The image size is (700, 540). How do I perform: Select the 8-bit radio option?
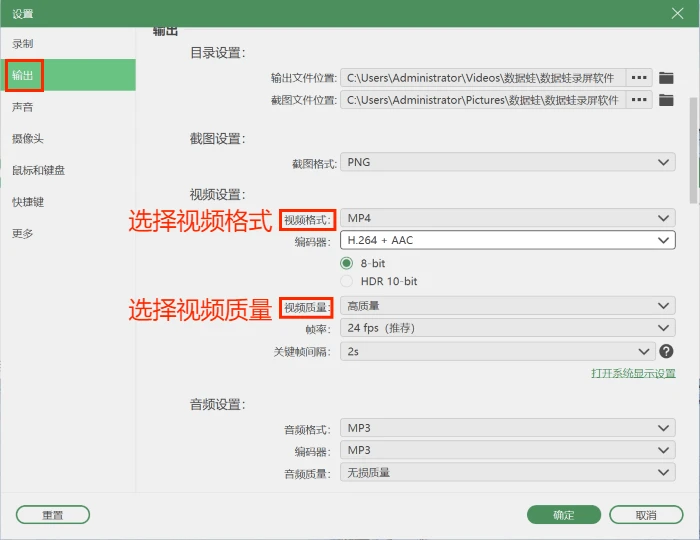[346, 263]
